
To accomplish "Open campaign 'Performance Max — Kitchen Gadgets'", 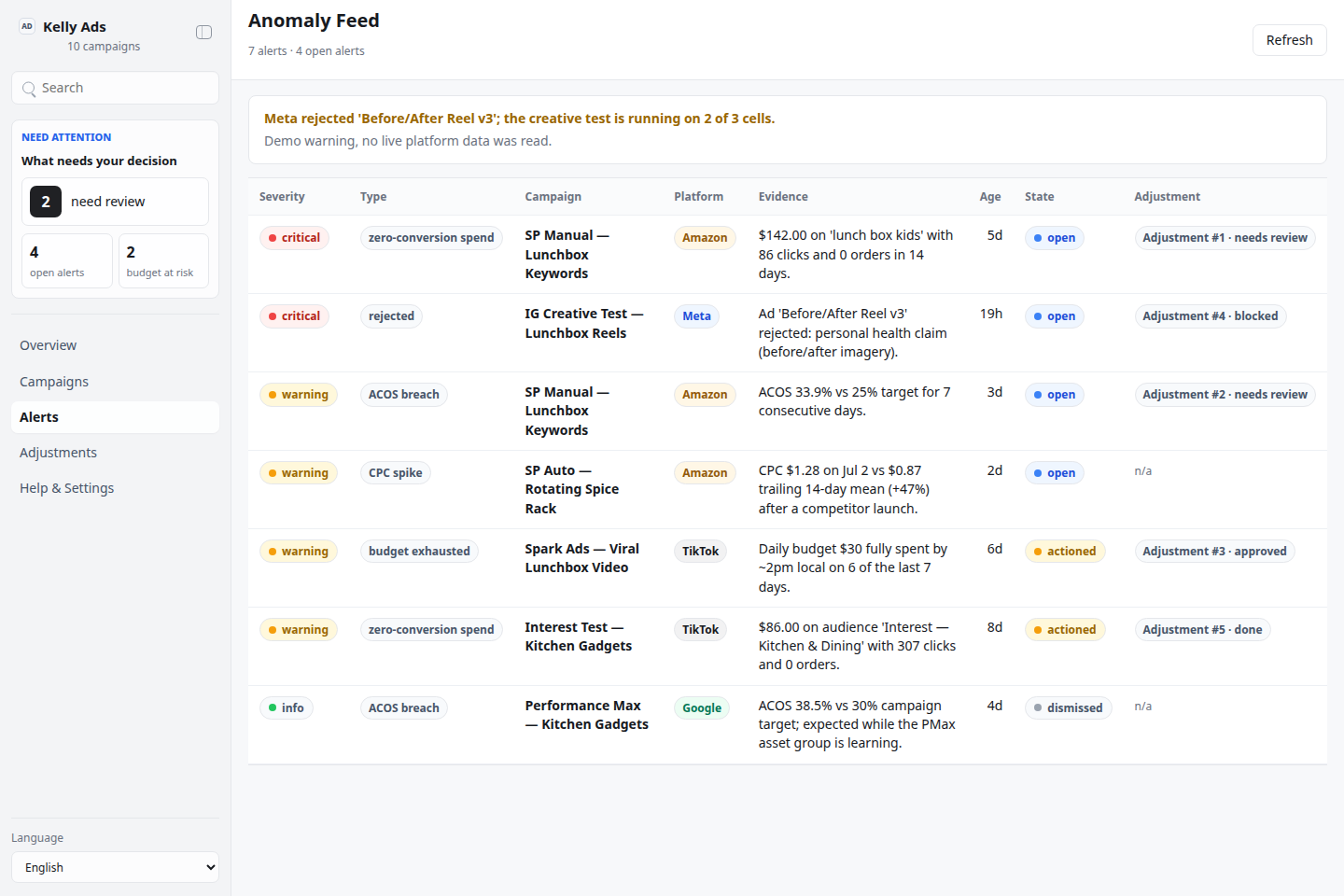I will tap(587, 715).
